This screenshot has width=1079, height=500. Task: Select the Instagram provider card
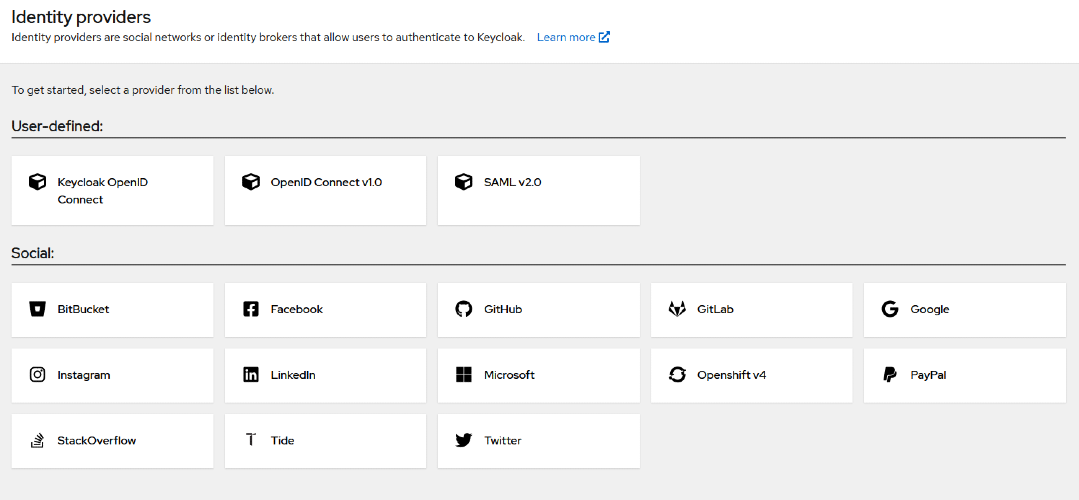tap(112, 375)
